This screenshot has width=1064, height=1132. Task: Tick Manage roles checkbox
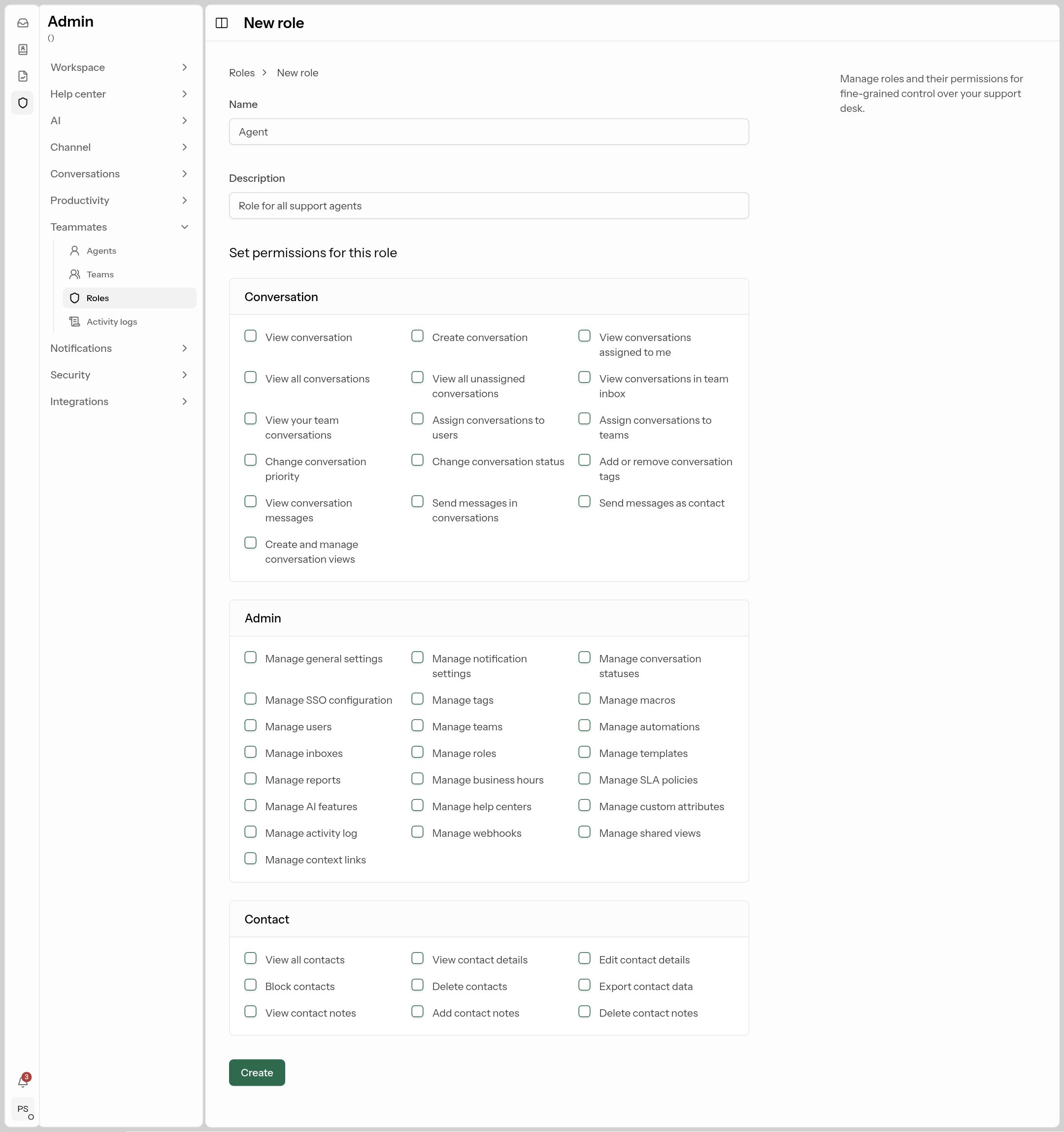pyautogui.click(x=417, y=752)
